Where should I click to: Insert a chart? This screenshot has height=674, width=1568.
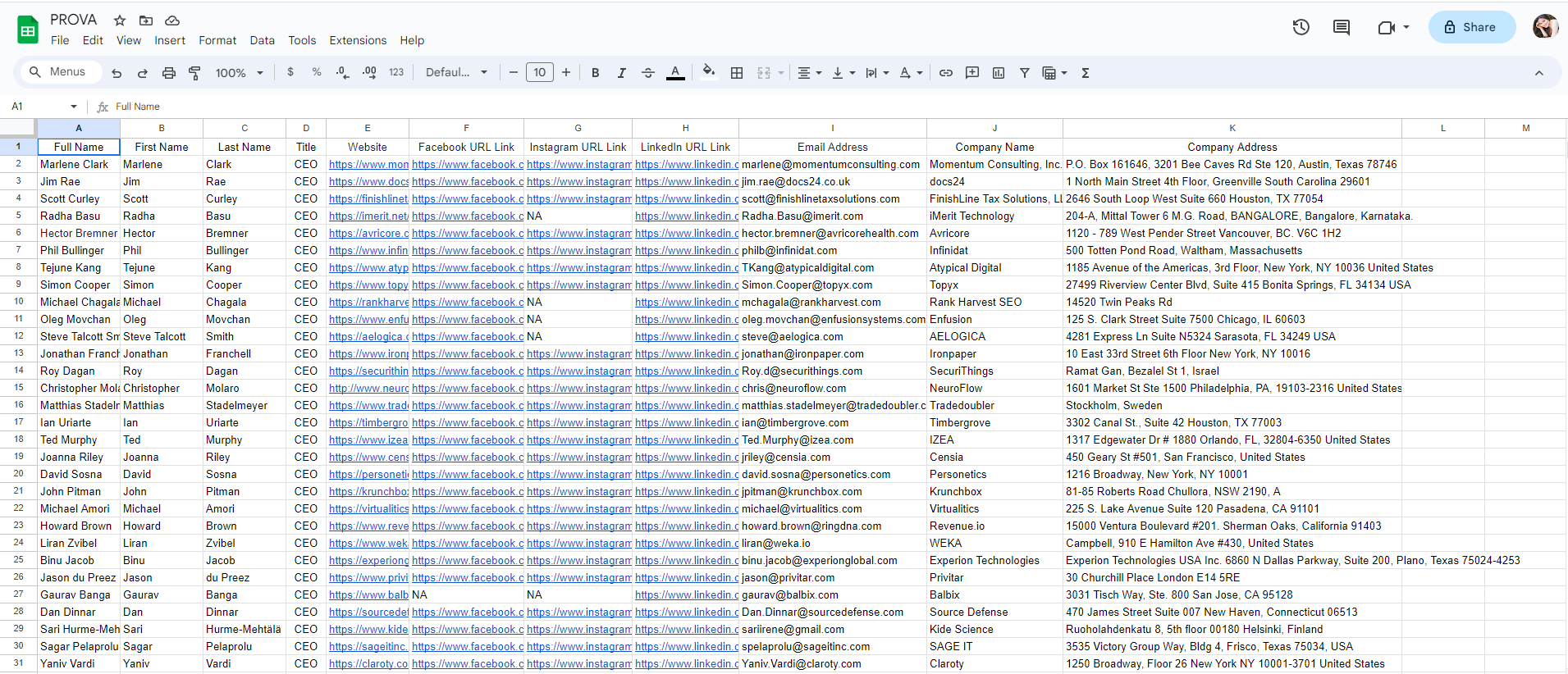[999, 73]
